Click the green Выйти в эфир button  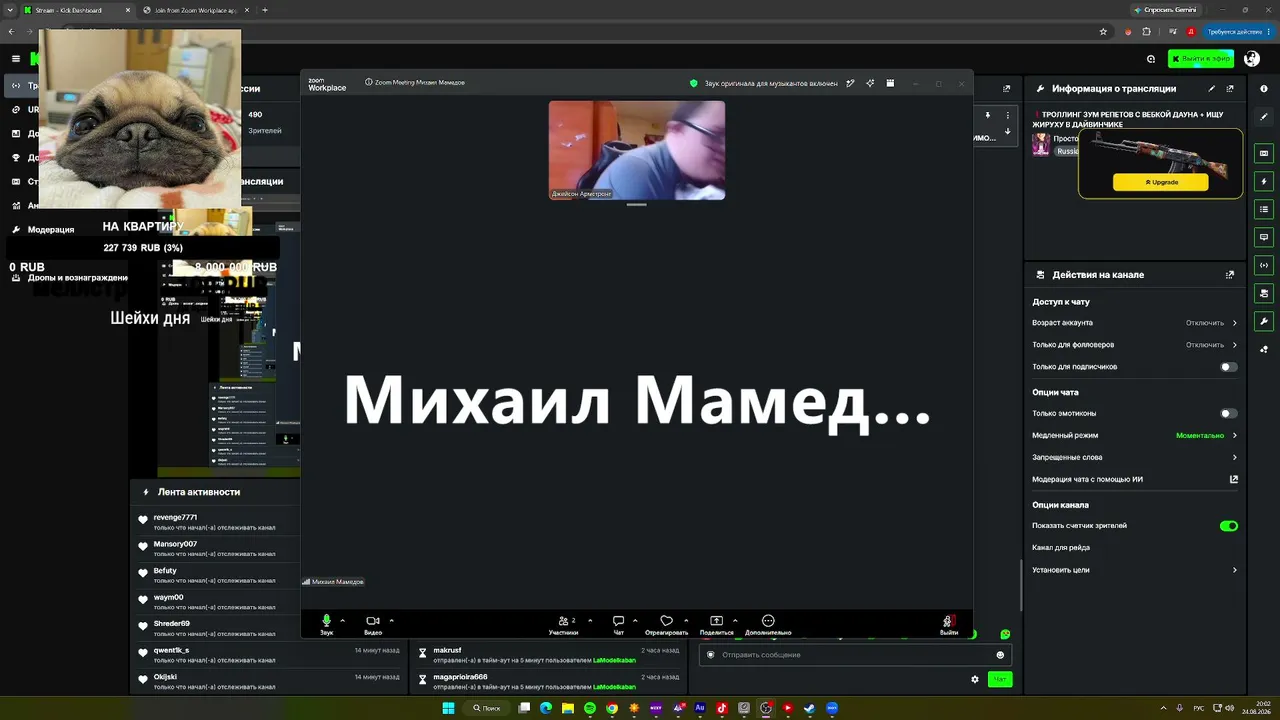click(x=1201, y=59)
